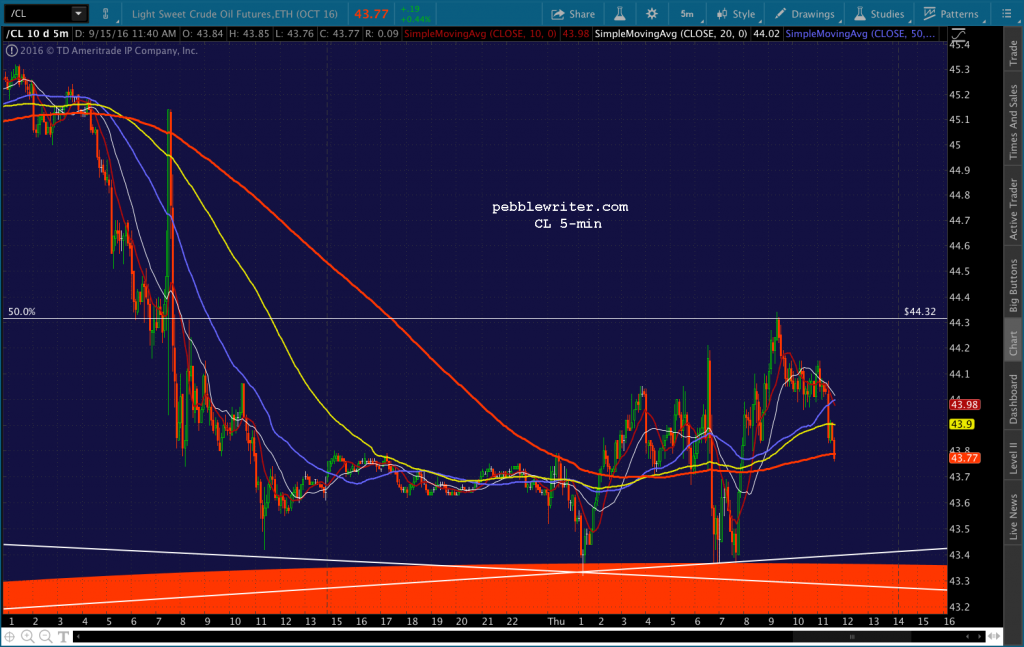Open the Studies menu
Image resolution: width=1024 pixels, height=647 pixels.
tap(879, 14)
